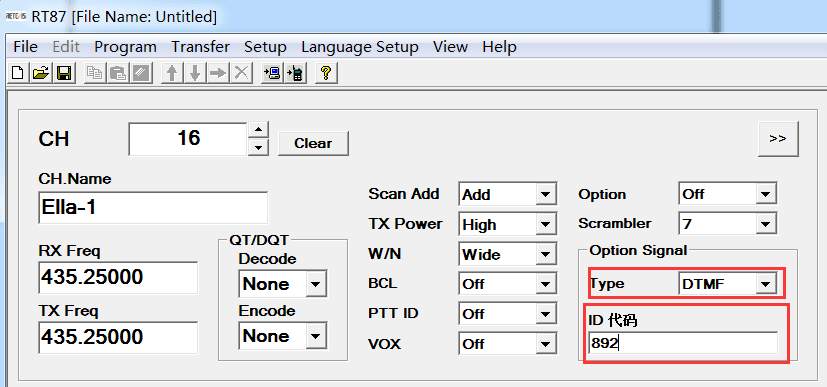The image size is (827, 387).
Task: Clear the current channel with Clear button
Action: pos(313,143)
